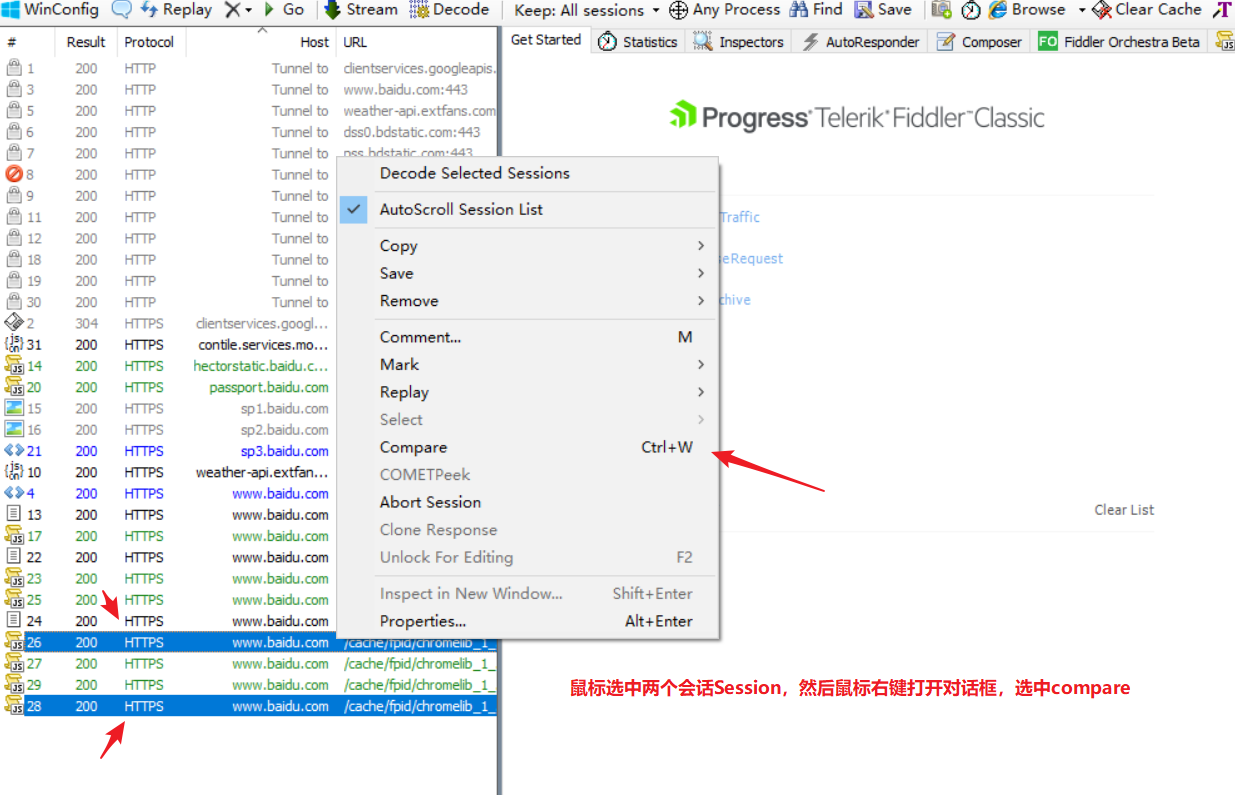Screen dimensions: 1235x795
Task: Click the Save toolbar icon
Action: [883, 10]
